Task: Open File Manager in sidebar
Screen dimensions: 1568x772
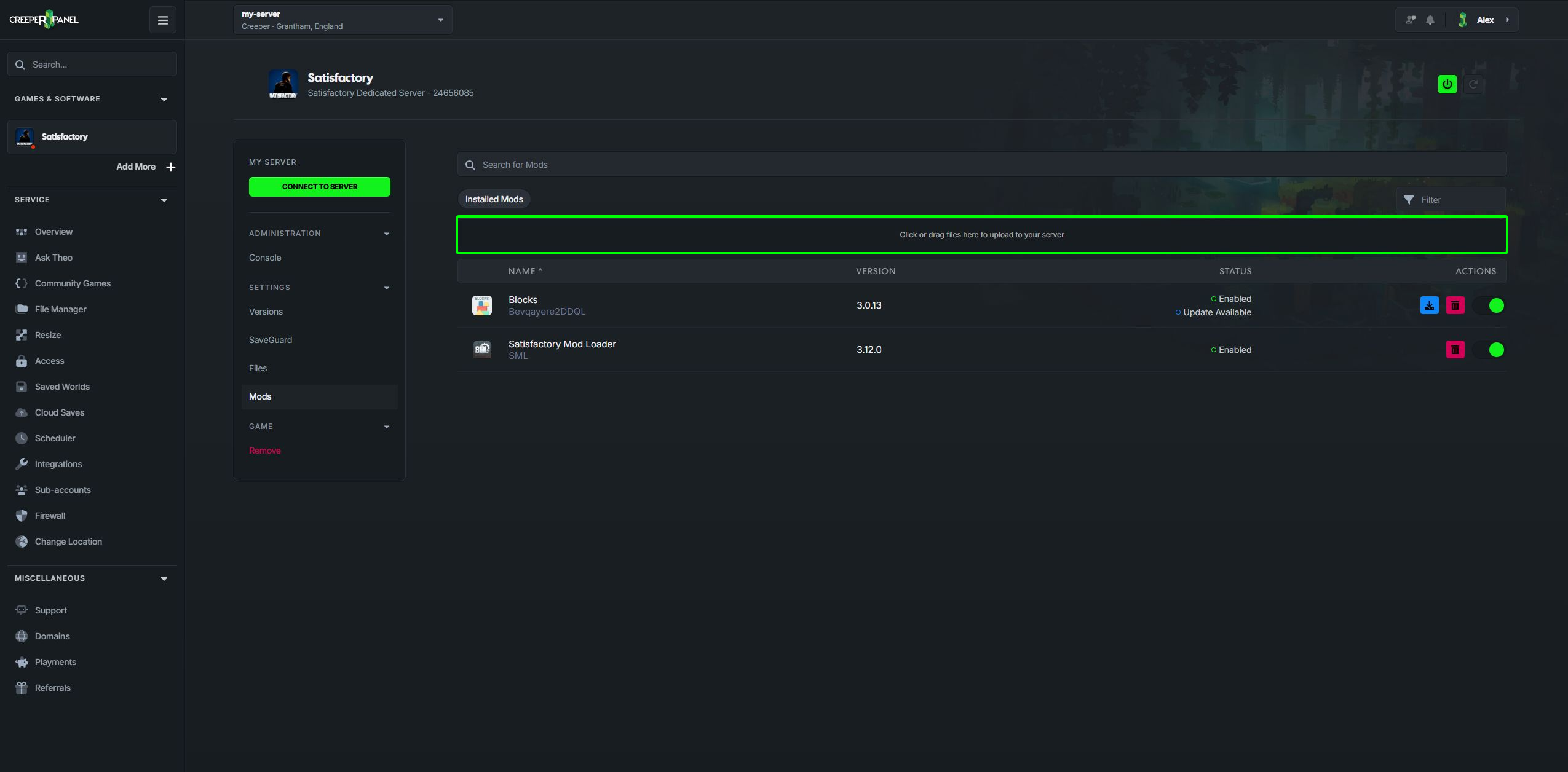Action: 60,309
